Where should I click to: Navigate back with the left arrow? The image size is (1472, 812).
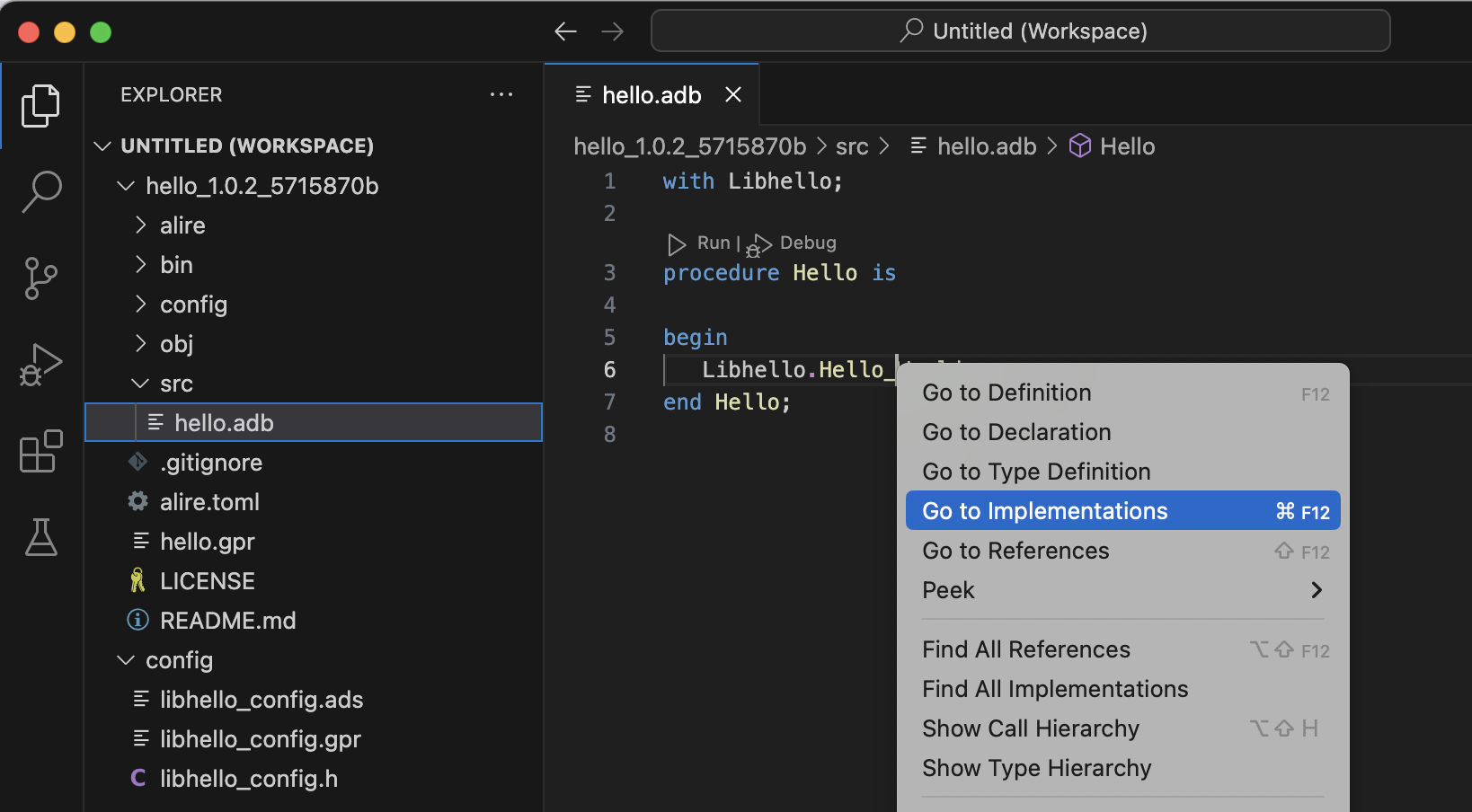[565, 32]
